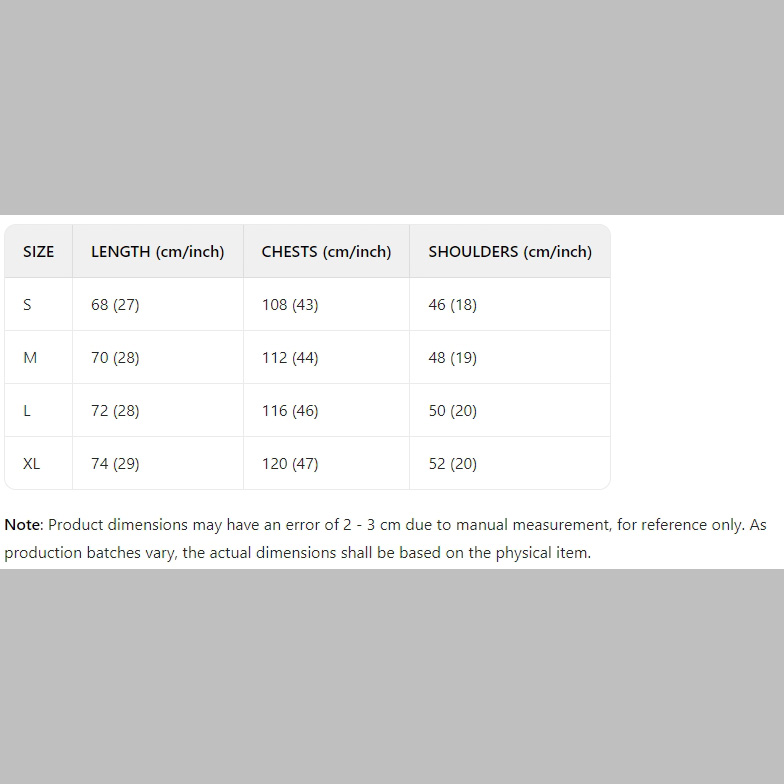Click the 68 (27) length cell

click(115, 305)
